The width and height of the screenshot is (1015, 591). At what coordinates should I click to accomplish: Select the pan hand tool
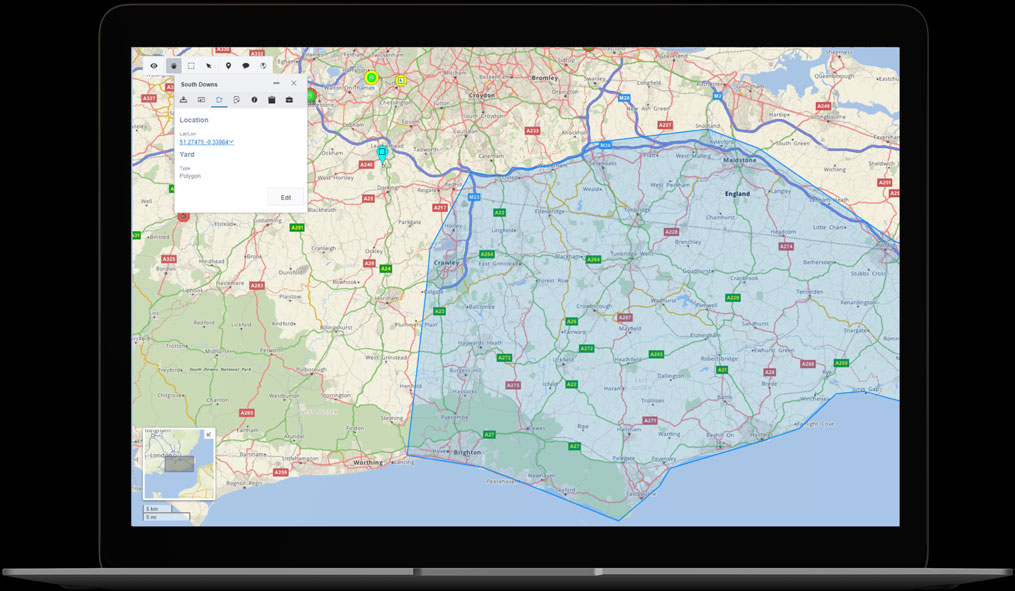173,65
